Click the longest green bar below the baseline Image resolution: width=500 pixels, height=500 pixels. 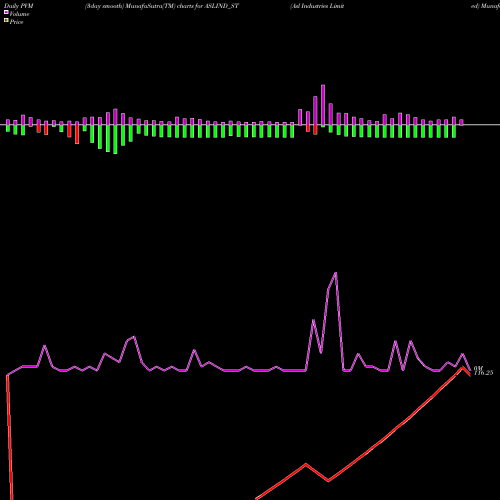pos(115,139)
